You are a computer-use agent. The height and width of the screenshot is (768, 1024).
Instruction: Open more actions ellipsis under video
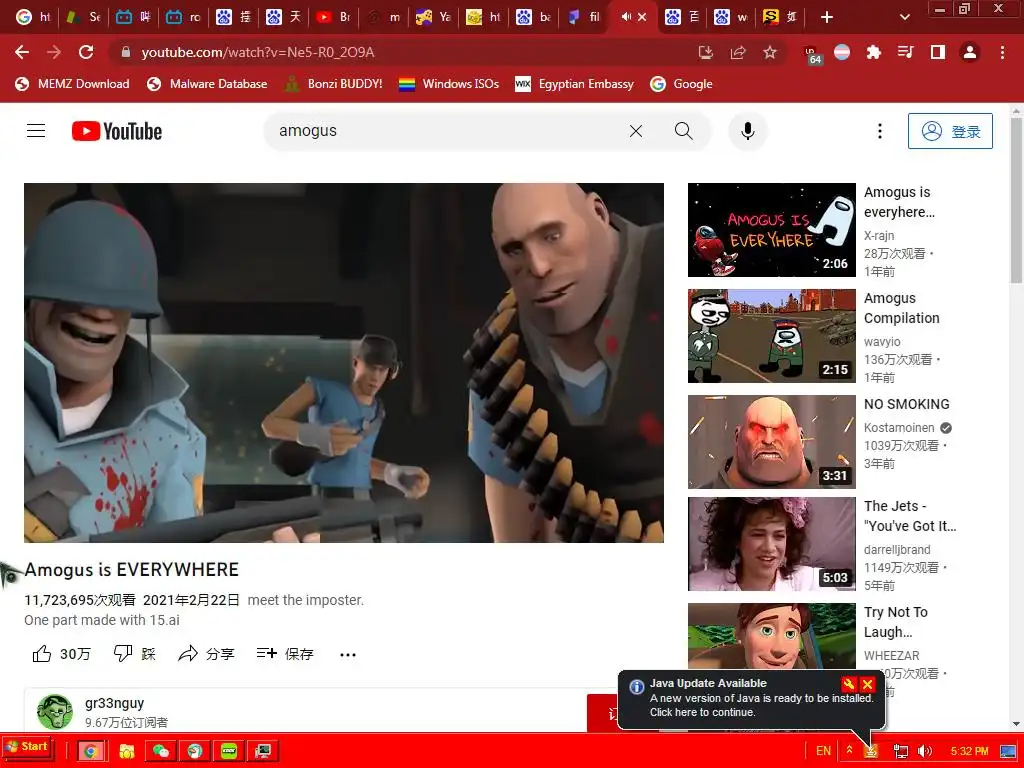348,654
